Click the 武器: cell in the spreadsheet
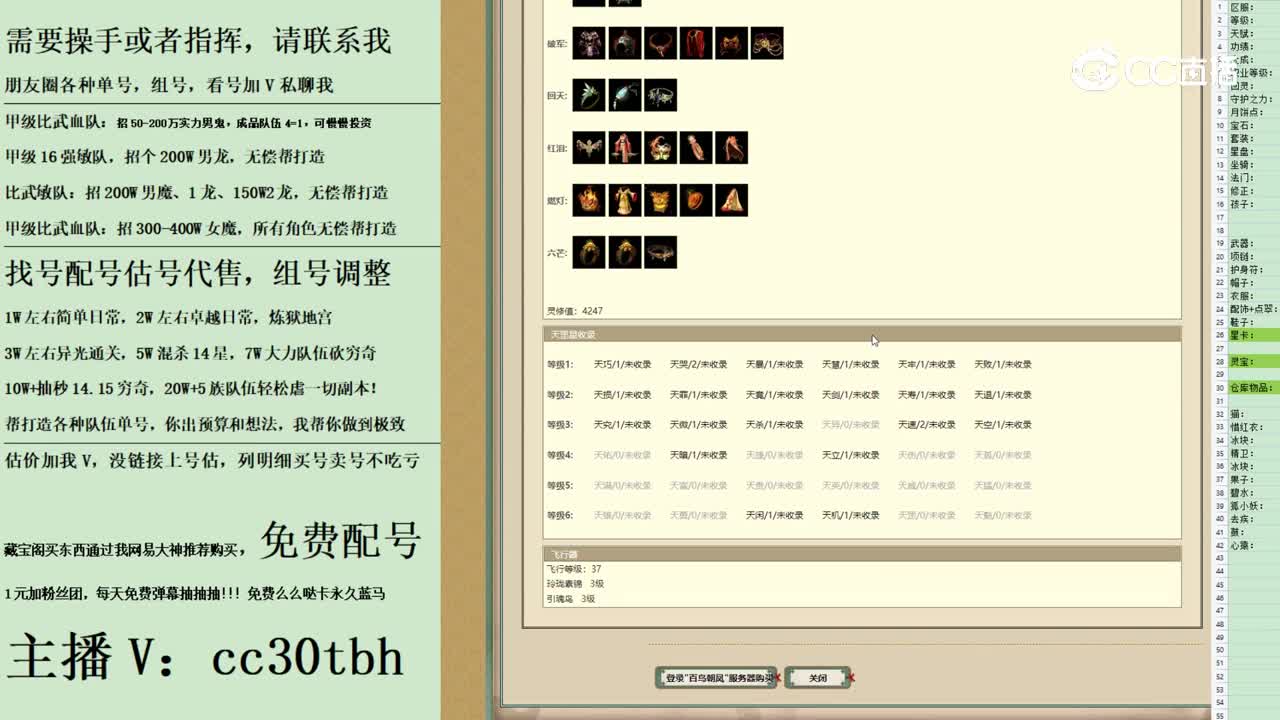This screenshot has width=1280, height=720. [x=1253, y=243]
